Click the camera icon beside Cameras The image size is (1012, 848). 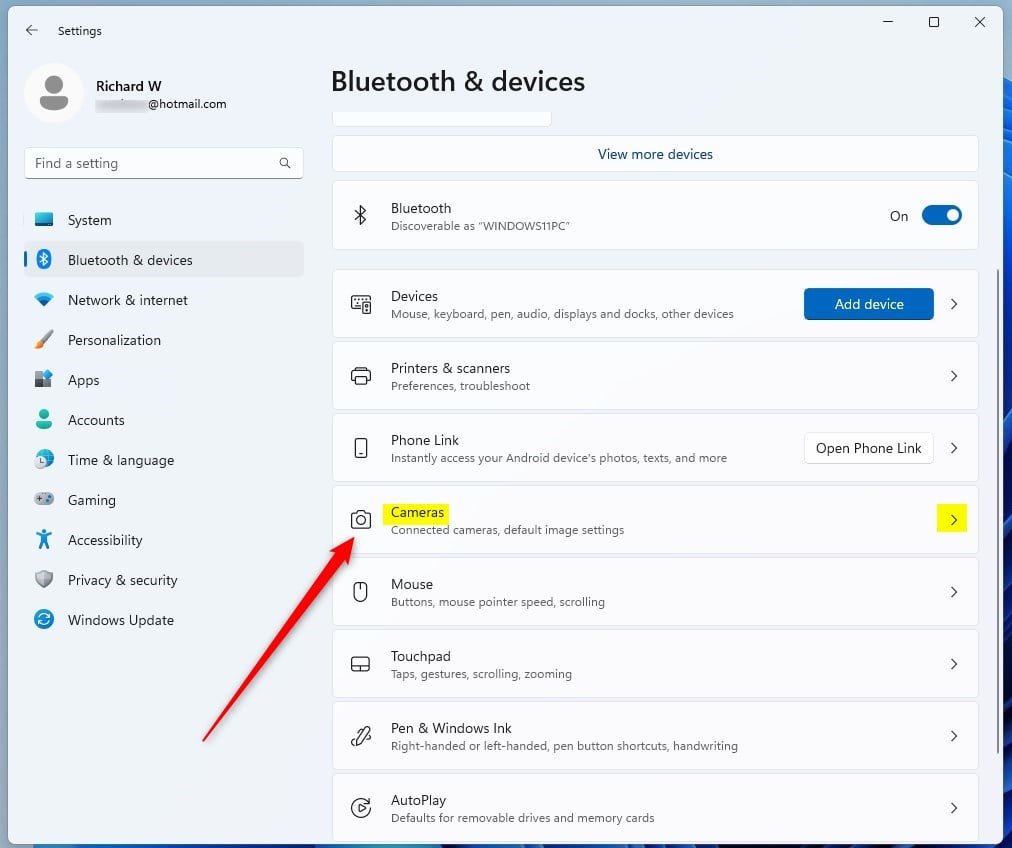point(361,520)
